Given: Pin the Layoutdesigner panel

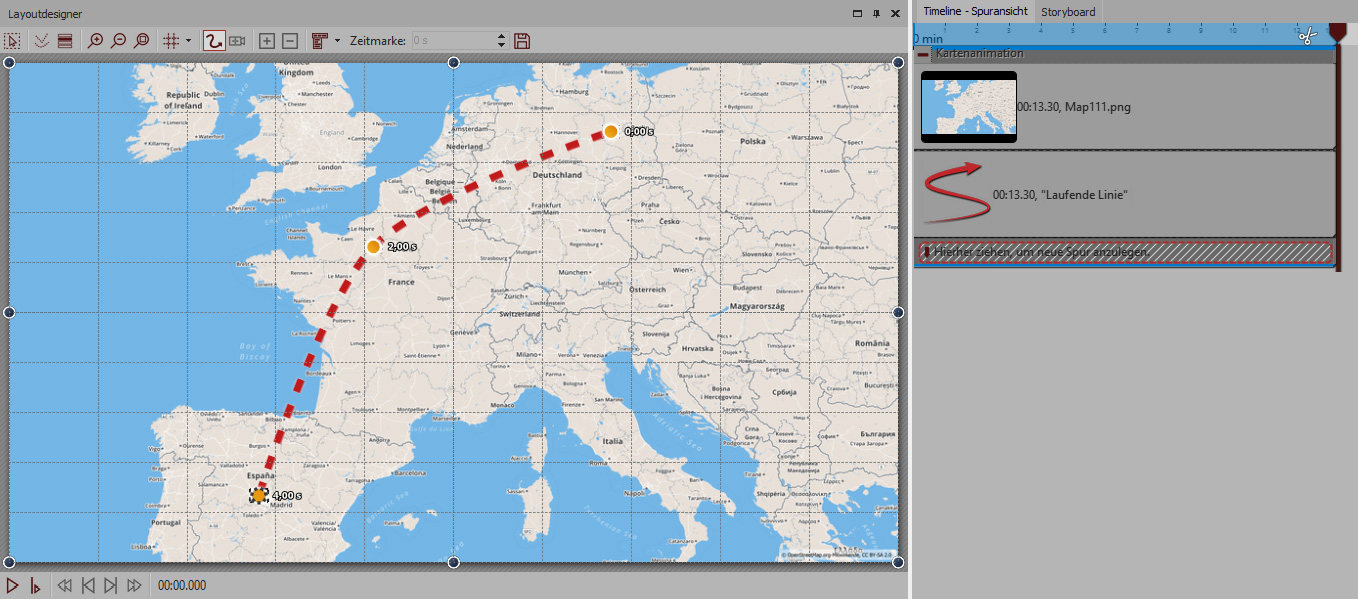Looking at the screenshot, I should coord(876,14).
